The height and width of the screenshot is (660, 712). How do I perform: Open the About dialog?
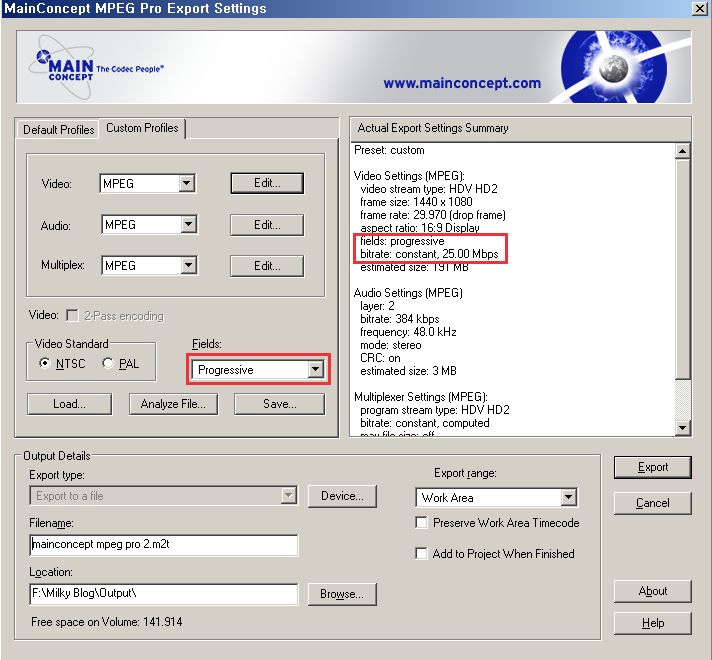click(653, 591)
